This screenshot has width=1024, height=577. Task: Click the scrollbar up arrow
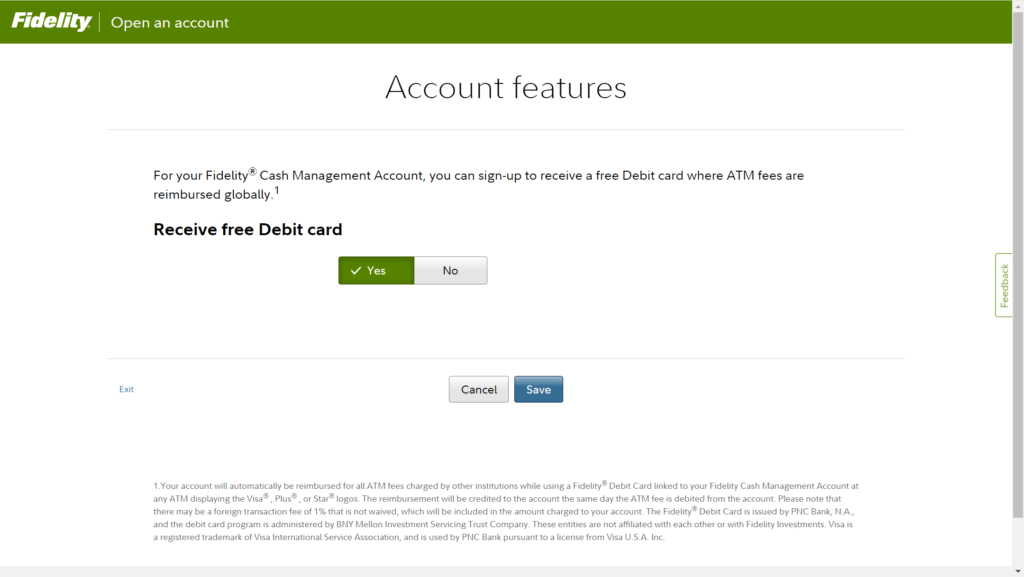pos(1018,5)
